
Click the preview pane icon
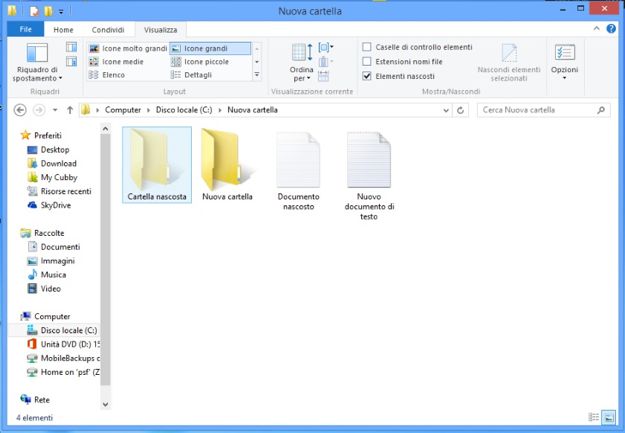tap(71, 47)
